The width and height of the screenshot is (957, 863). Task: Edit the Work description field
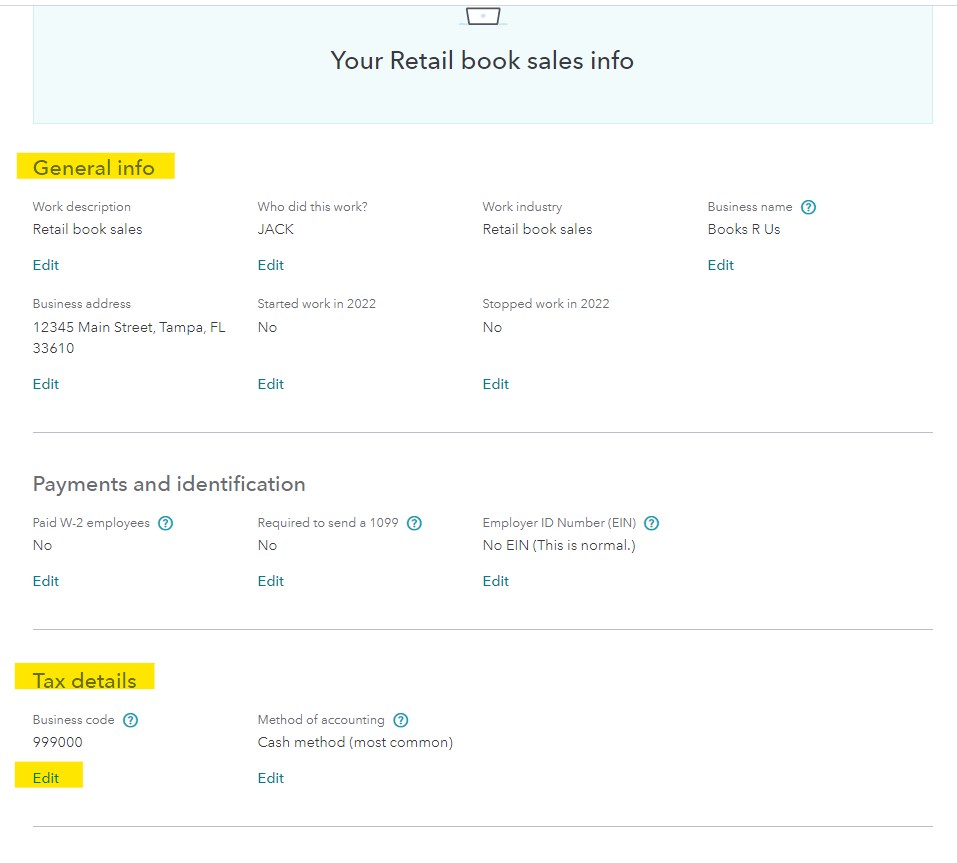click(x=46, y=265)
